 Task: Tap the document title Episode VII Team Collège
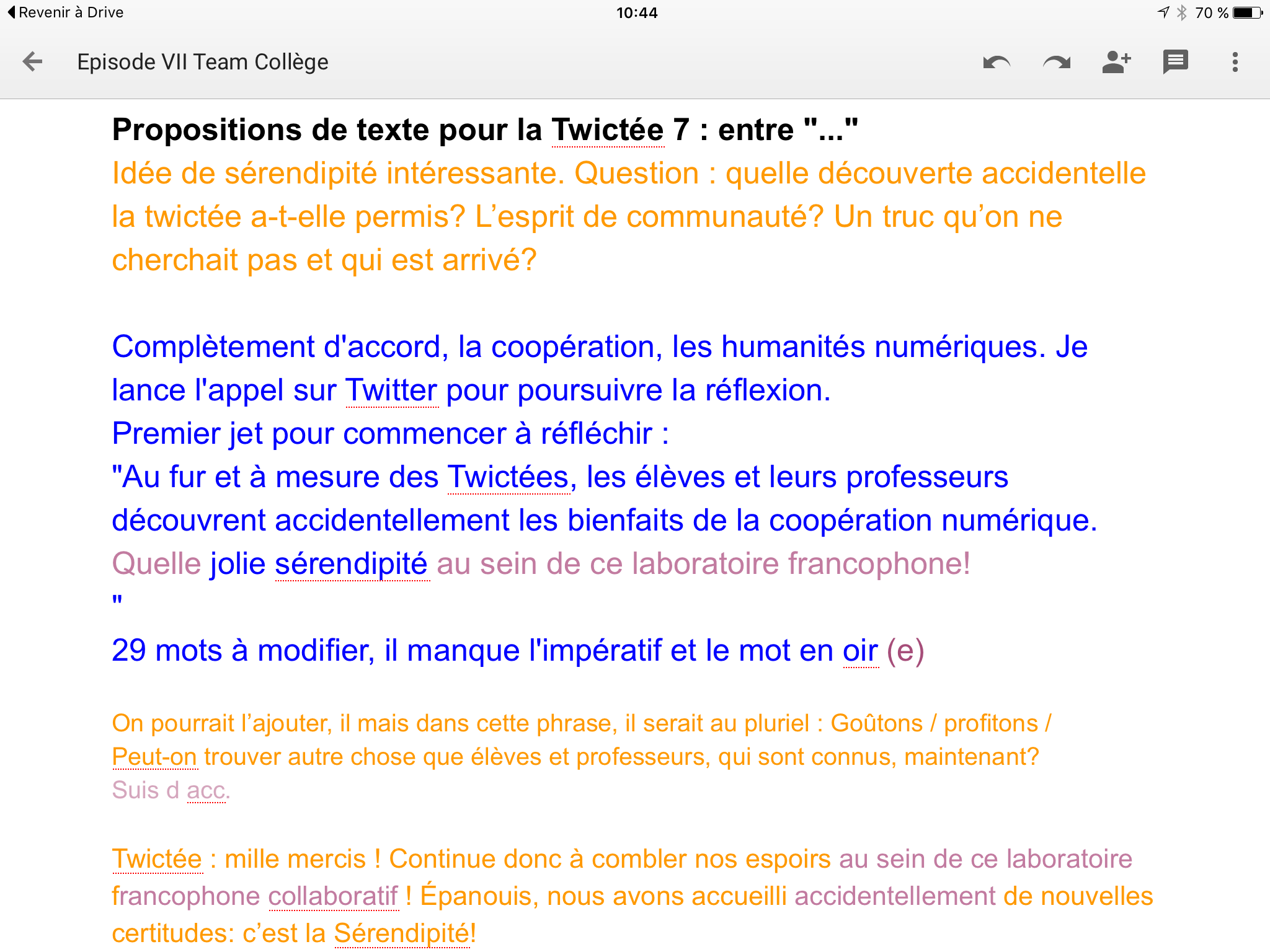(x=203, y=62)
